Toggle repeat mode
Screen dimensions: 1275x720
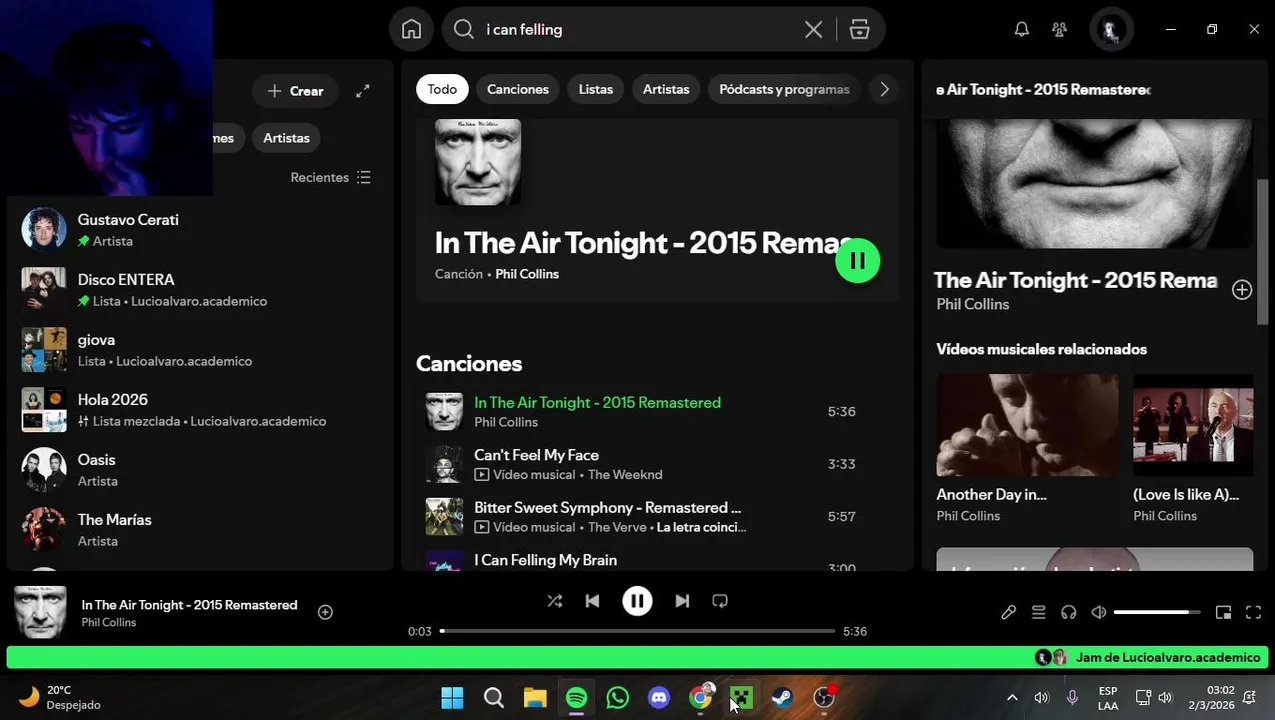(720, 601)
